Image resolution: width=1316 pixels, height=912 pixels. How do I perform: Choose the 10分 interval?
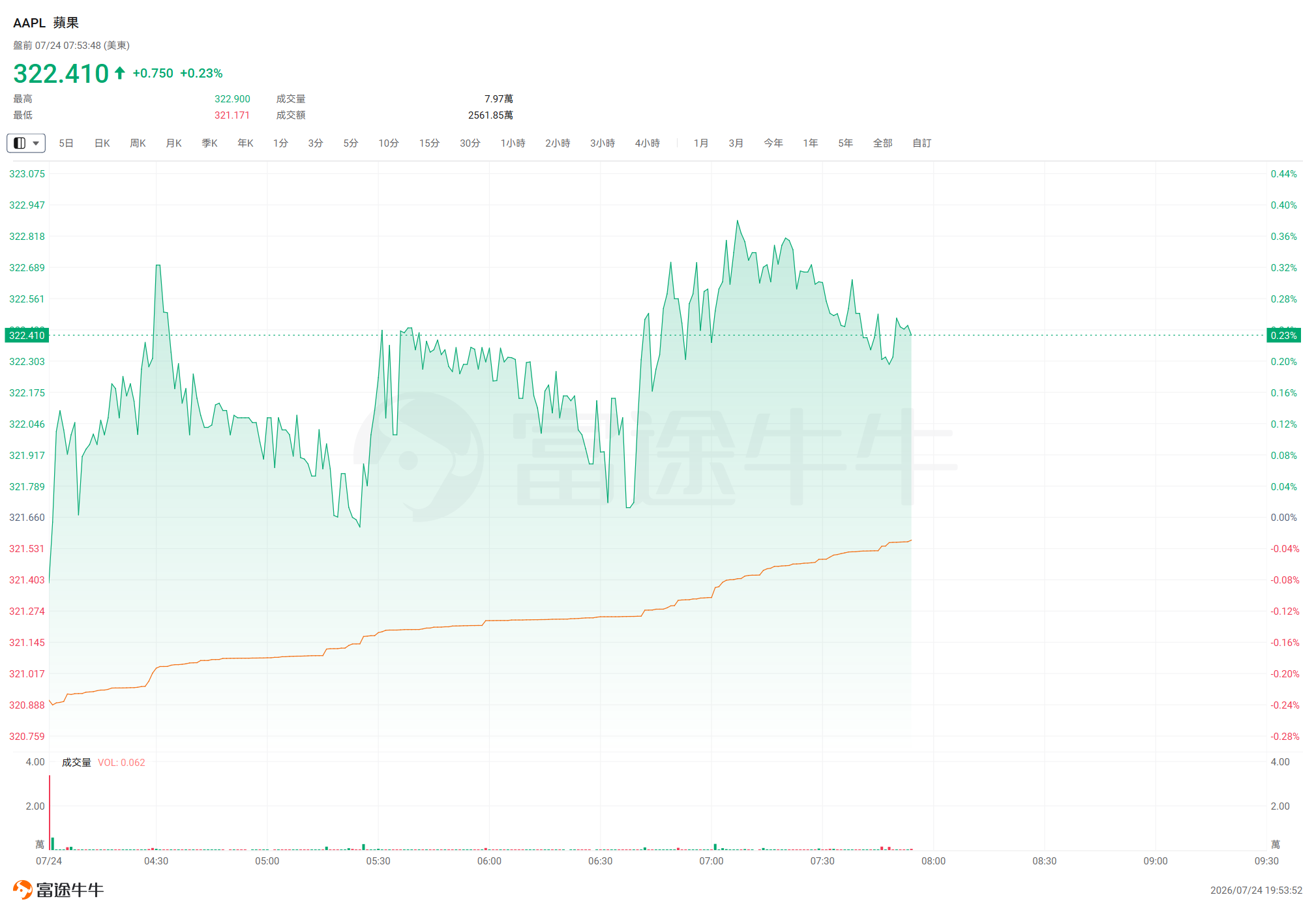tap(389, 143)
